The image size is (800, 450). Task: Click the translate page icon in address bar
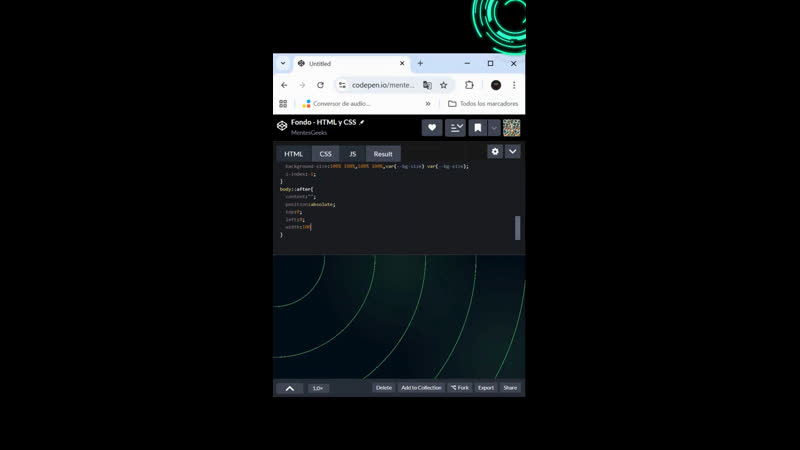[x=427, y=85]
